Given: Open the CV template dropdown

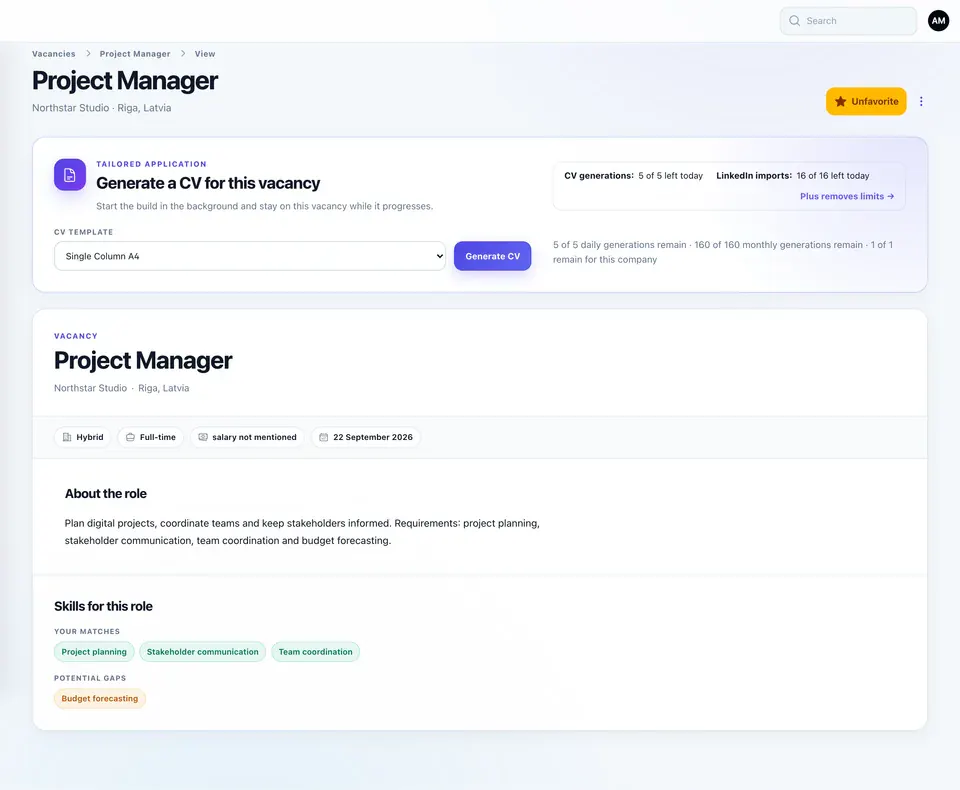Looking at the screenshot, I should coord(250,256).
